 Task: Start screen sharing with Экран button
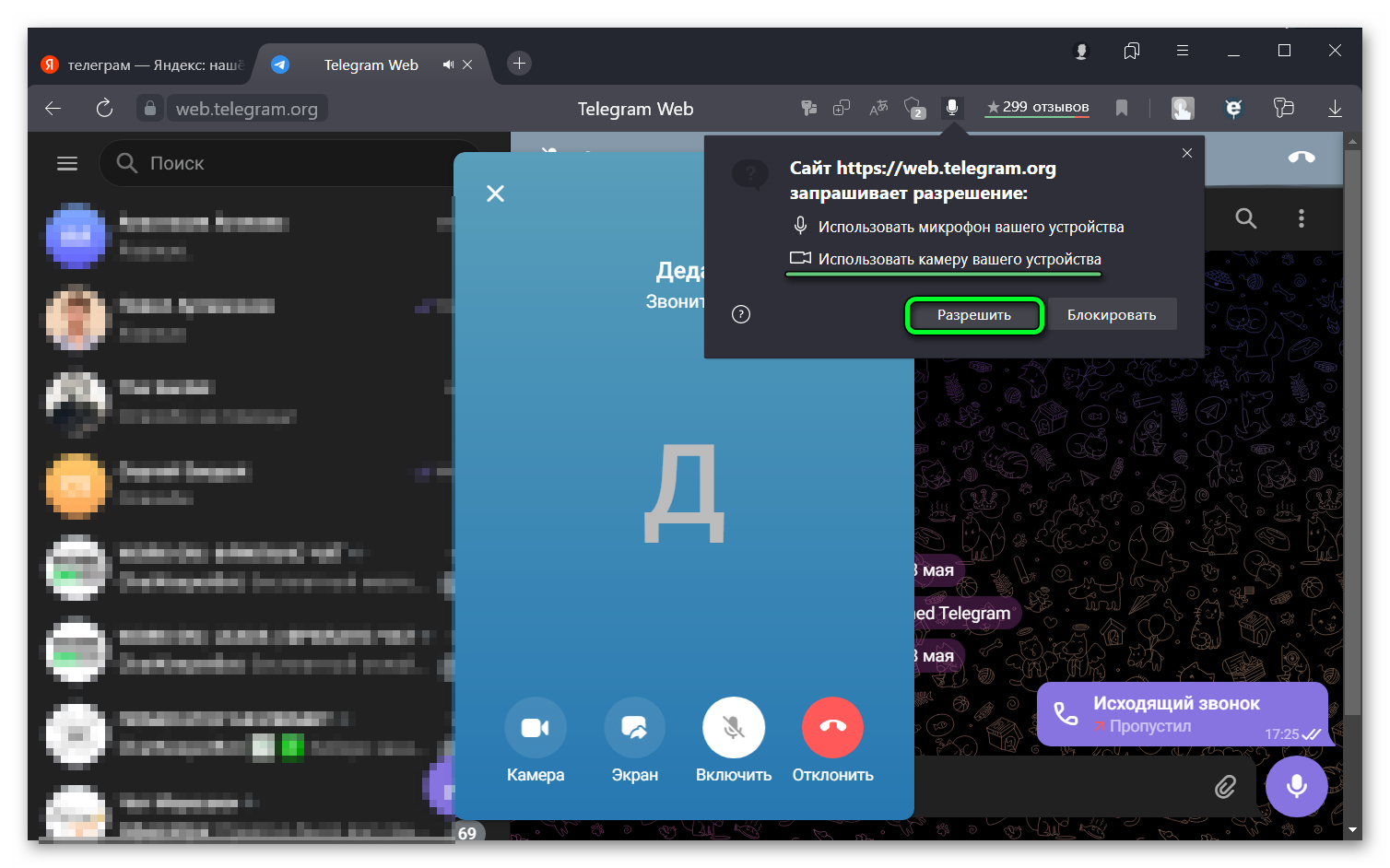[x=634, y=728]
